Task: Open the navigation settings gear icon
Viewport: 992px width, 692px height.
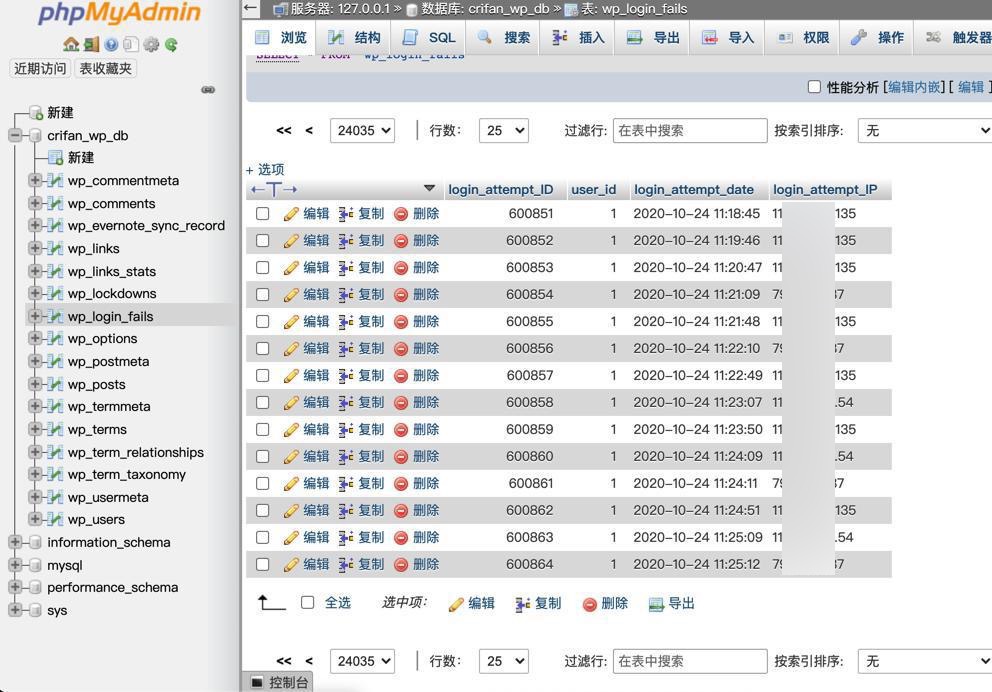Action: (x=151, y=44)
